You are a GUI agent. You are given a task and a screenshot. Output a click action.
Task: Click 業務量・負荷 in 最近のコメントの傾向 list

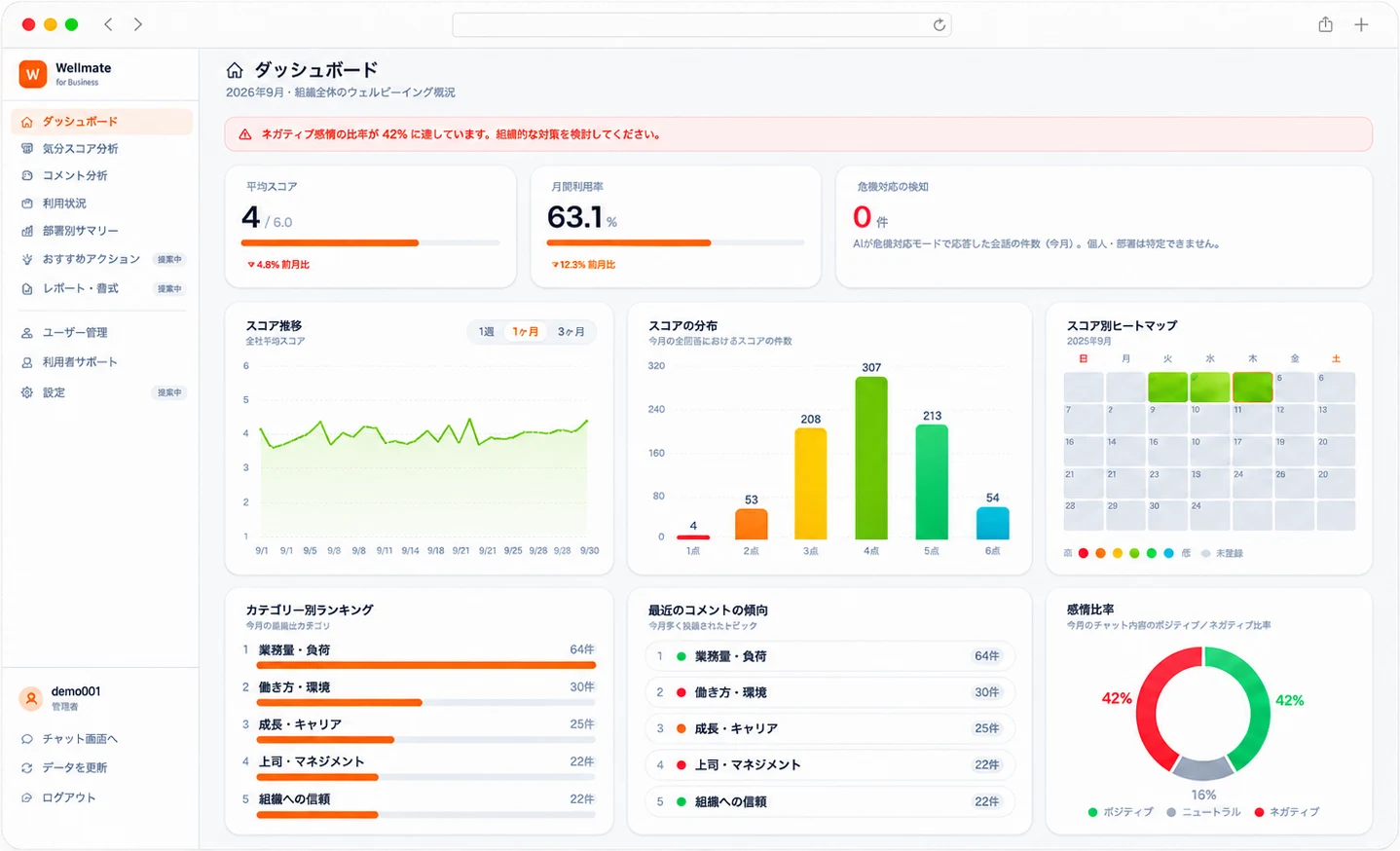[829, 656]
